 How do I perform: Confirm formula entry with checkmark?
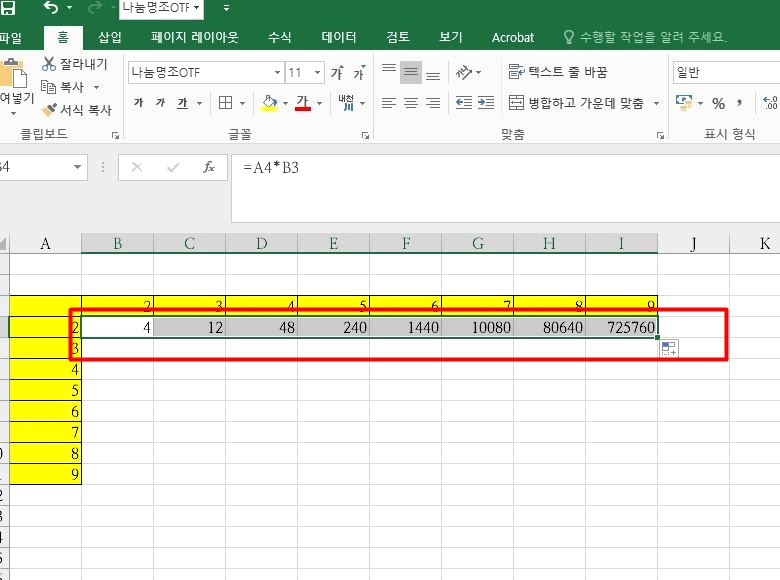coord(173,167)
